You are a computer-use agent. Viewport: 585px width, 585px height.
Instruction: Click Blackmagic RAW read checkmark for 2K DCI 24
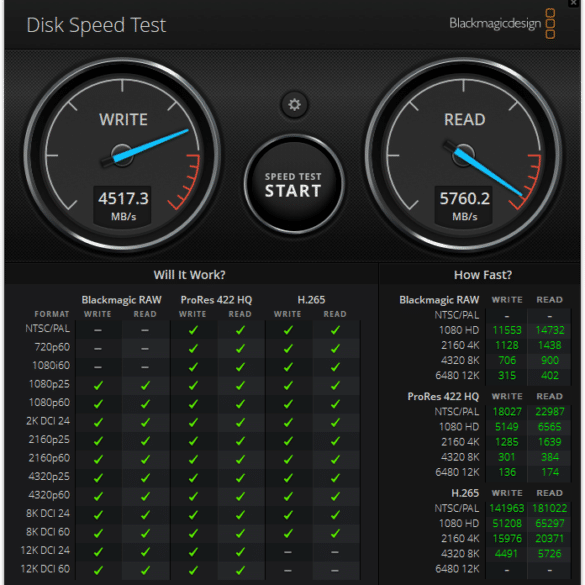point(145,423)
